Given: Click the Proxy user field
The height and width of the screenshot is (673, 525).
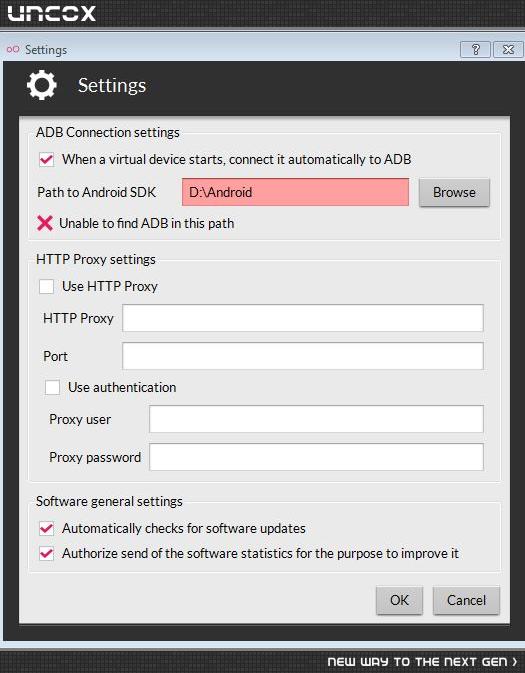Looking at the screenshot, I should pyautogui.click(x=316, y=419).
